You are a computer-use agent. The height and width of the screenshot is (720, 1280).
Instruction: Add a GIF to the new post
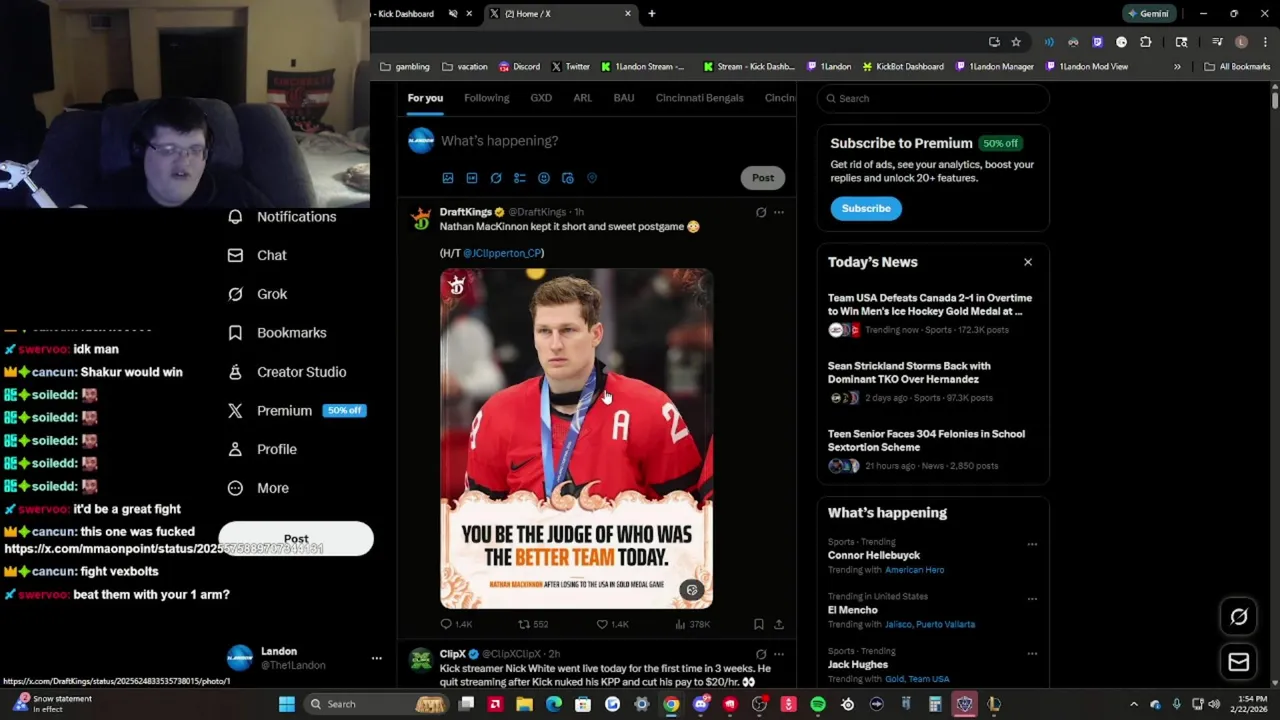pyautogui.click(x=472, y=178)
